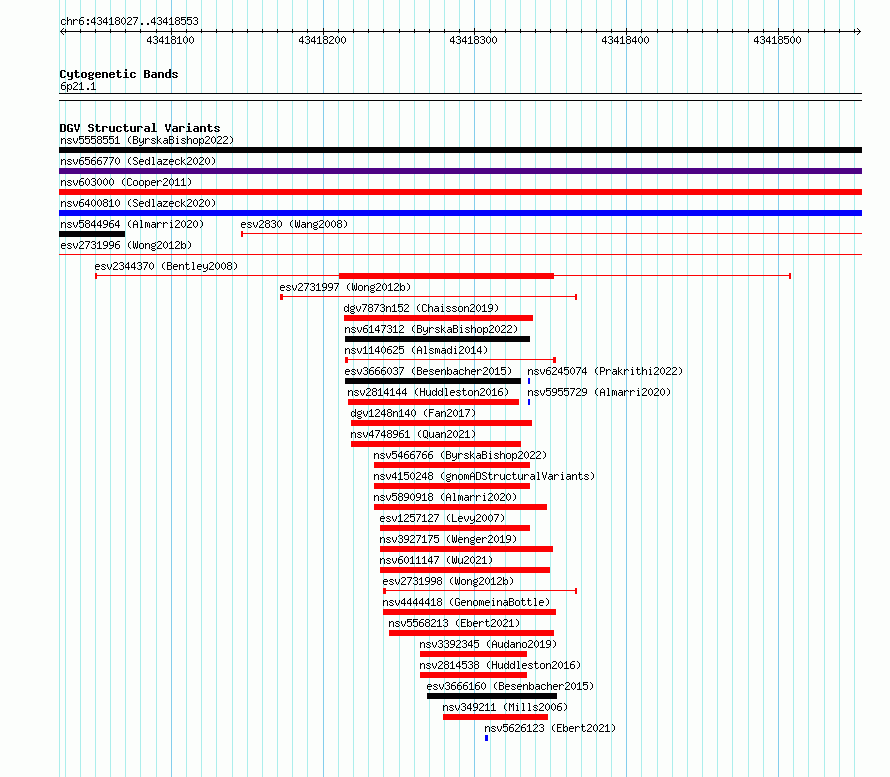Click the black bar under esv3666160
The image size is (890, 777).
click(492, 696)
